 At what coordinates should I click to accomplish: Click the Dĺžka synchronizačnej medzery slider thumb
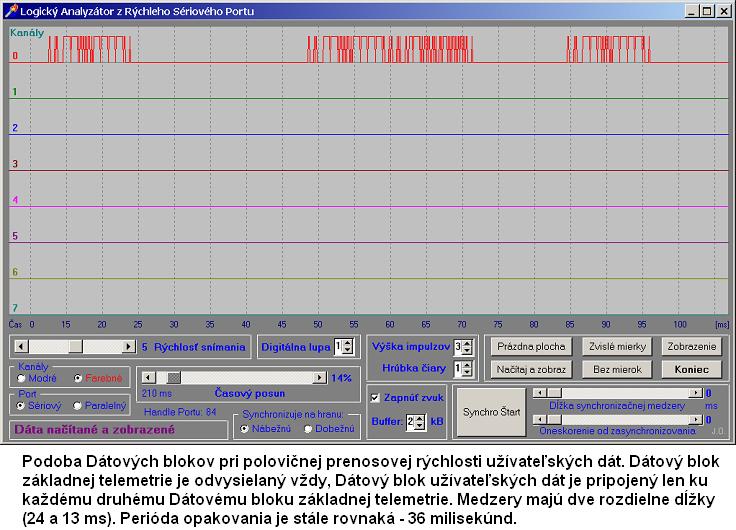[x=554, y=392]
